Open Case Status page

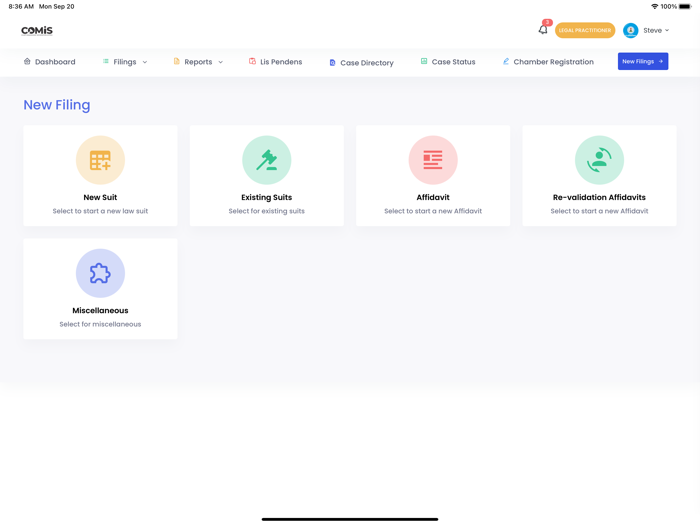(x=448, y=62)
